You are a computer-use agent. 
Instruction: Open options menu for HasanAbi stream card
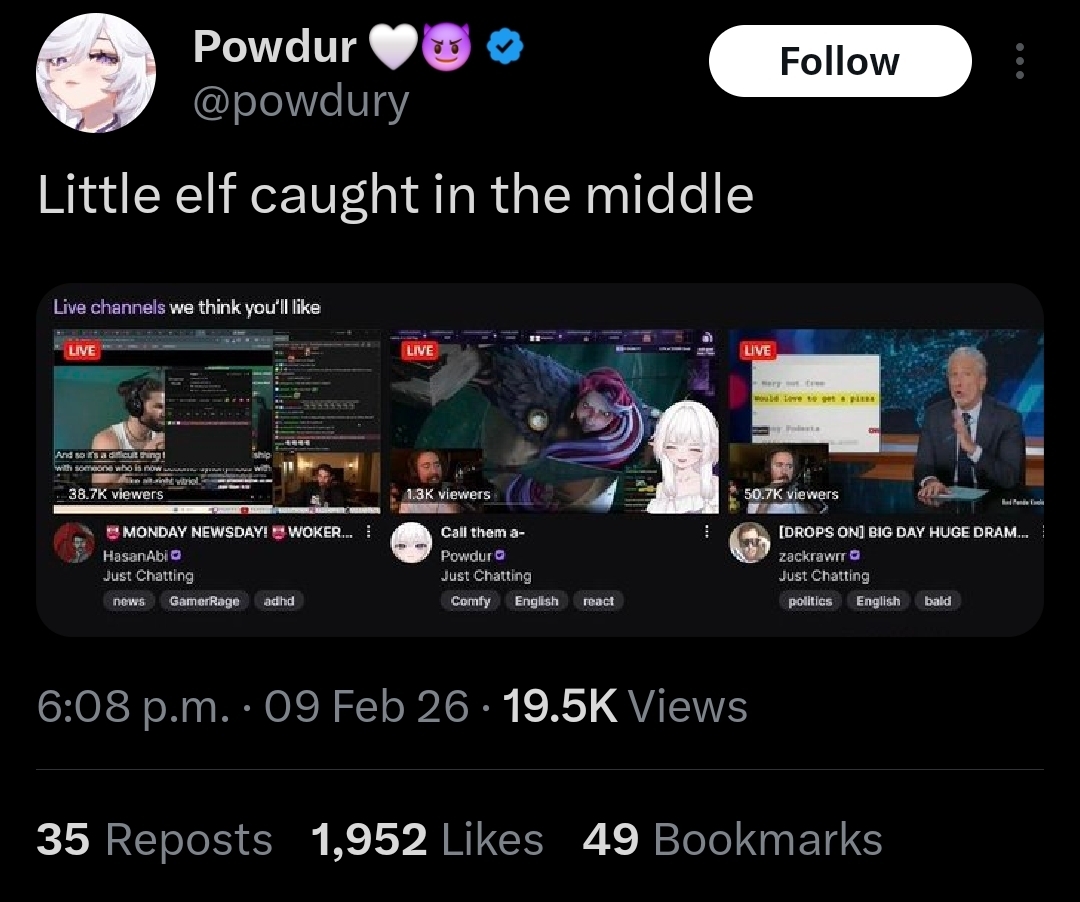tap(368, 532)
